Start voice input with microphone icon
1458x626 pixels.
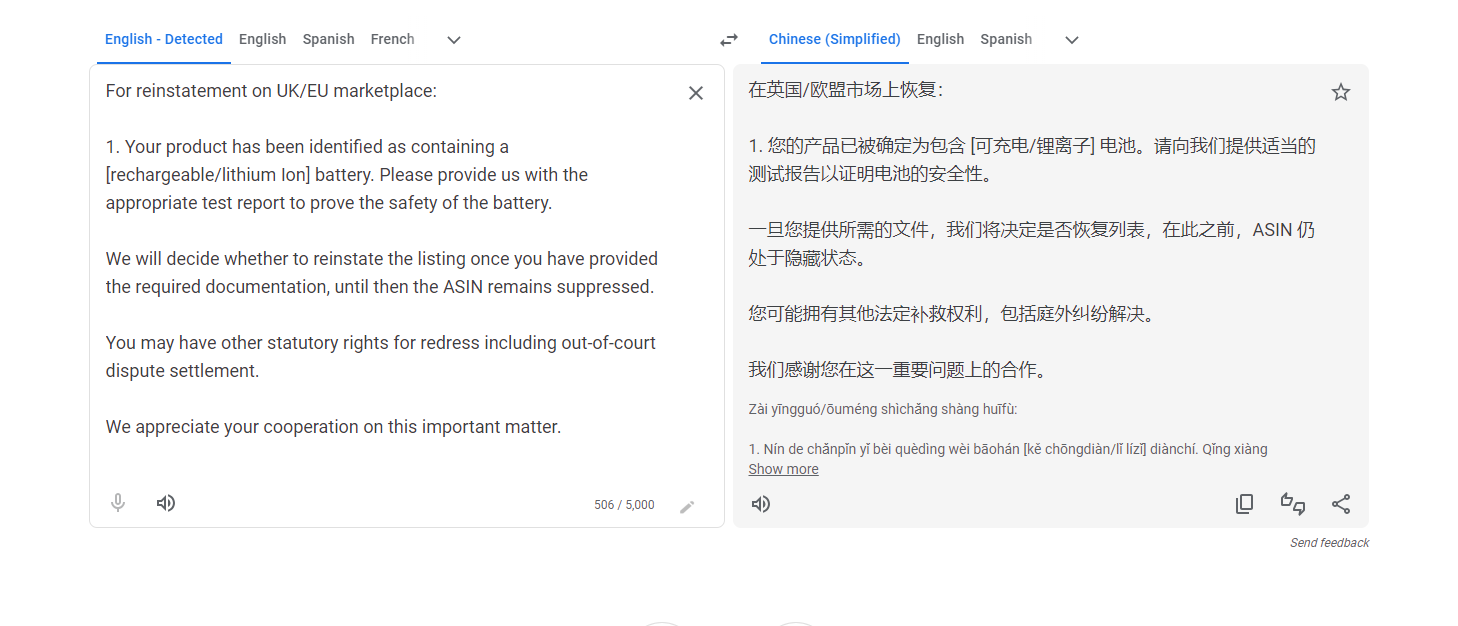click(118, 503)
